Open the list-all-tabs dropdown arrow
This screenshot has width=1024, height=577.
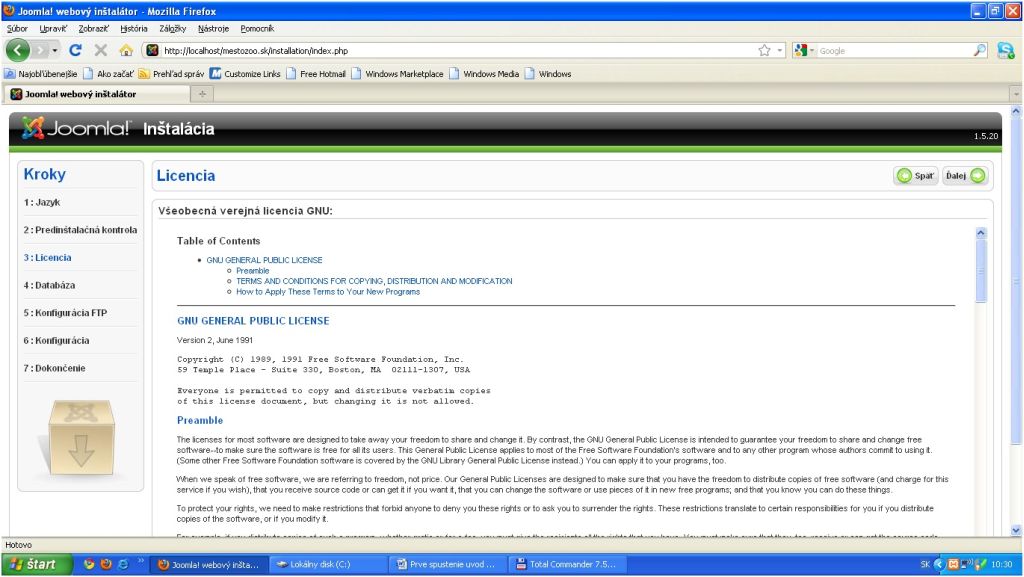(1016, 94)
